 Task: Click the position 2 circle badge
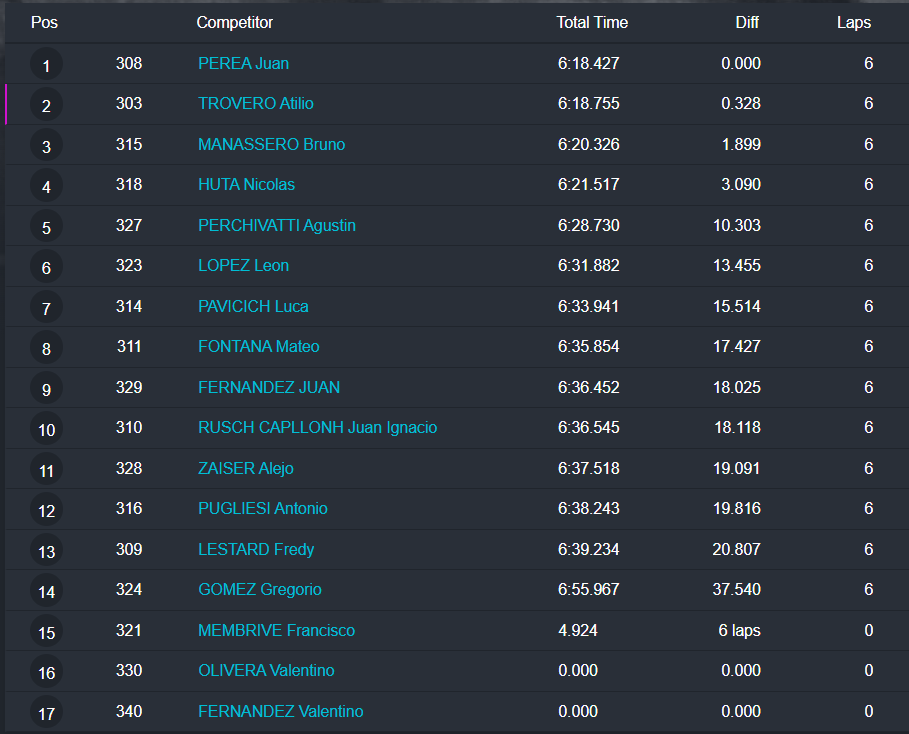(x=46, y=106)
